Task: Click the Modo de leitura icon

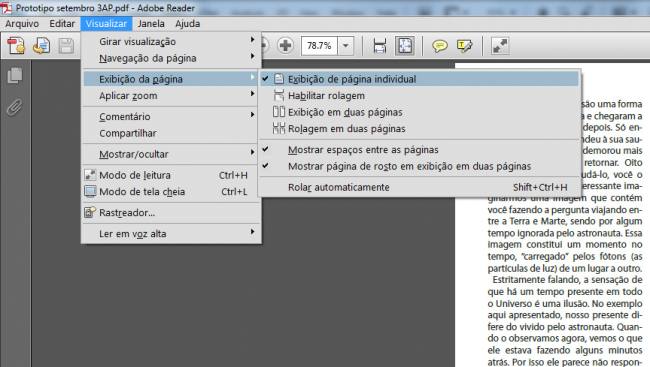Action: [x=90, y=175]
